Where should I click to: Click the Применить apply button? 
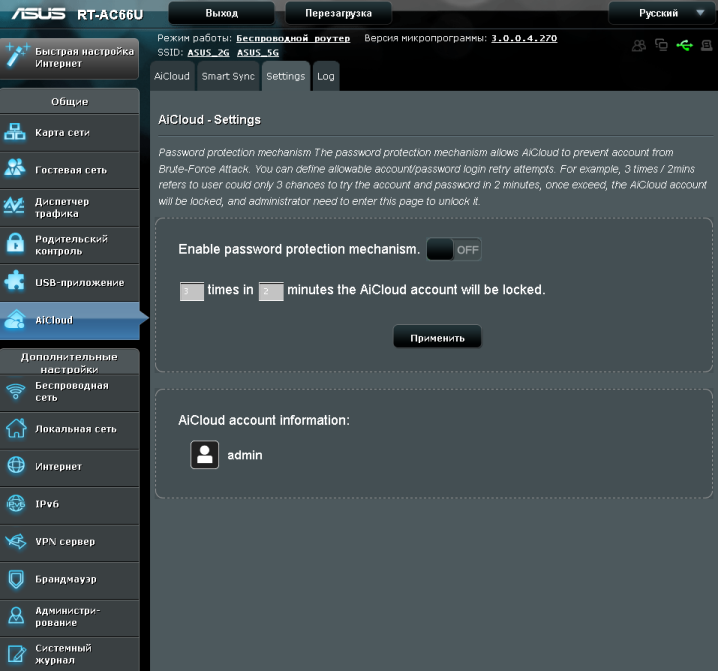[437, 338]
